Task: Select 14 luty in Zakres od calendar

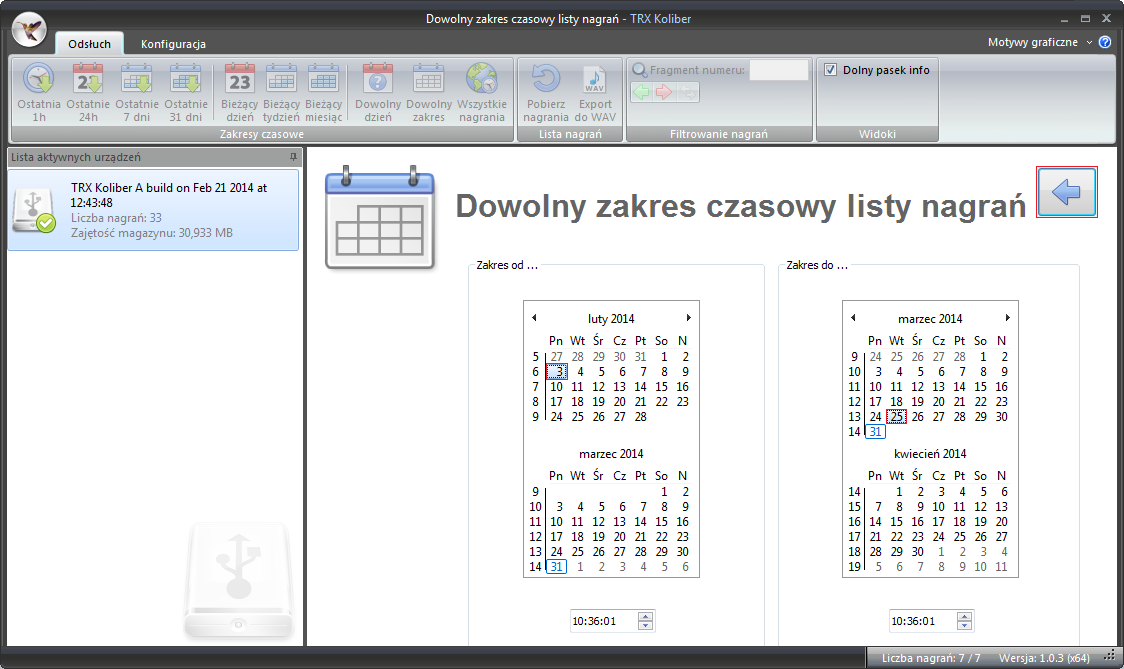Action: pos(640,386)
